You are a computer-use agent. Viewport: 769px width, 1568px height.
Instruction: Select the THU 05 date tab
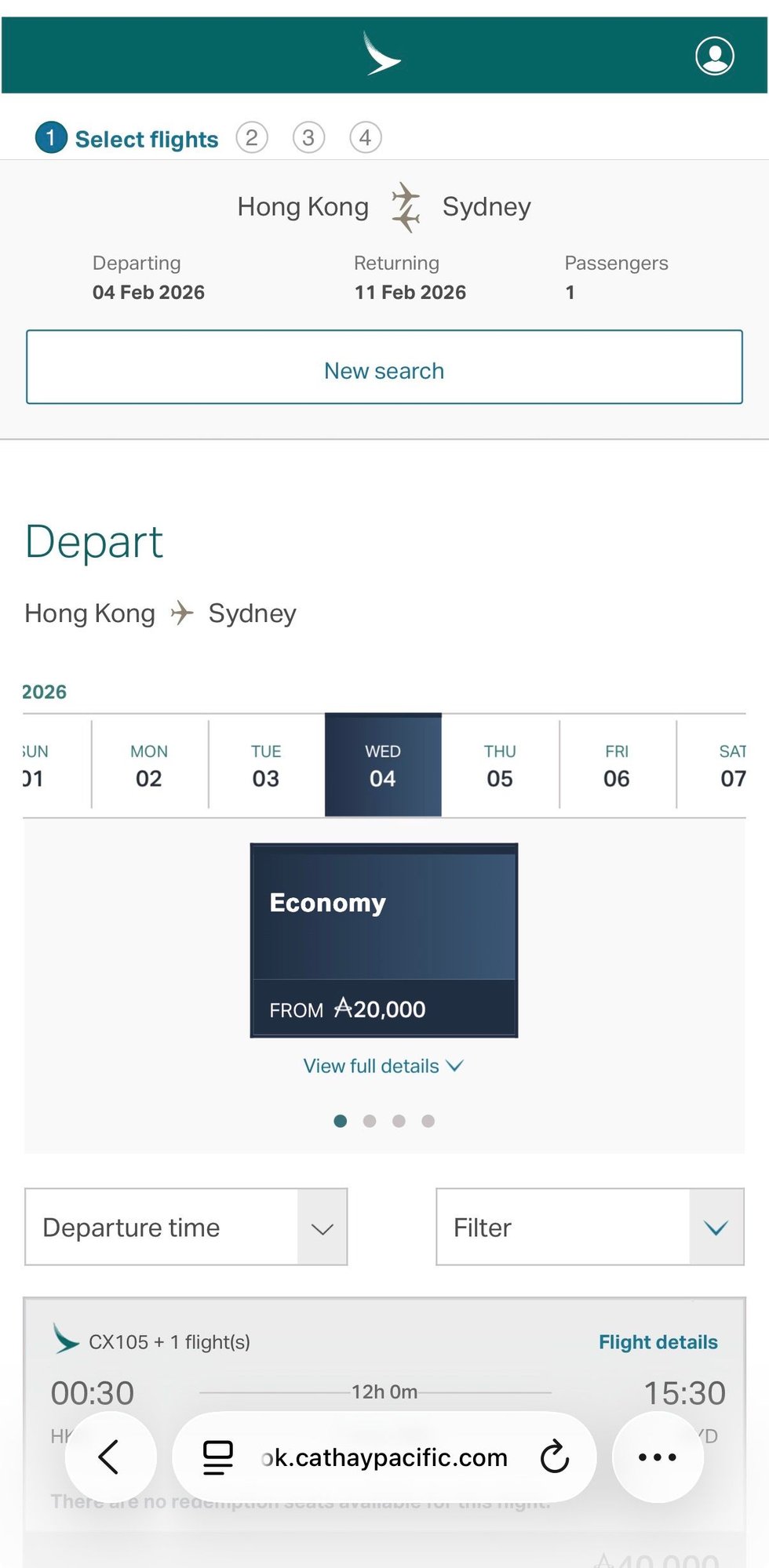500,766
